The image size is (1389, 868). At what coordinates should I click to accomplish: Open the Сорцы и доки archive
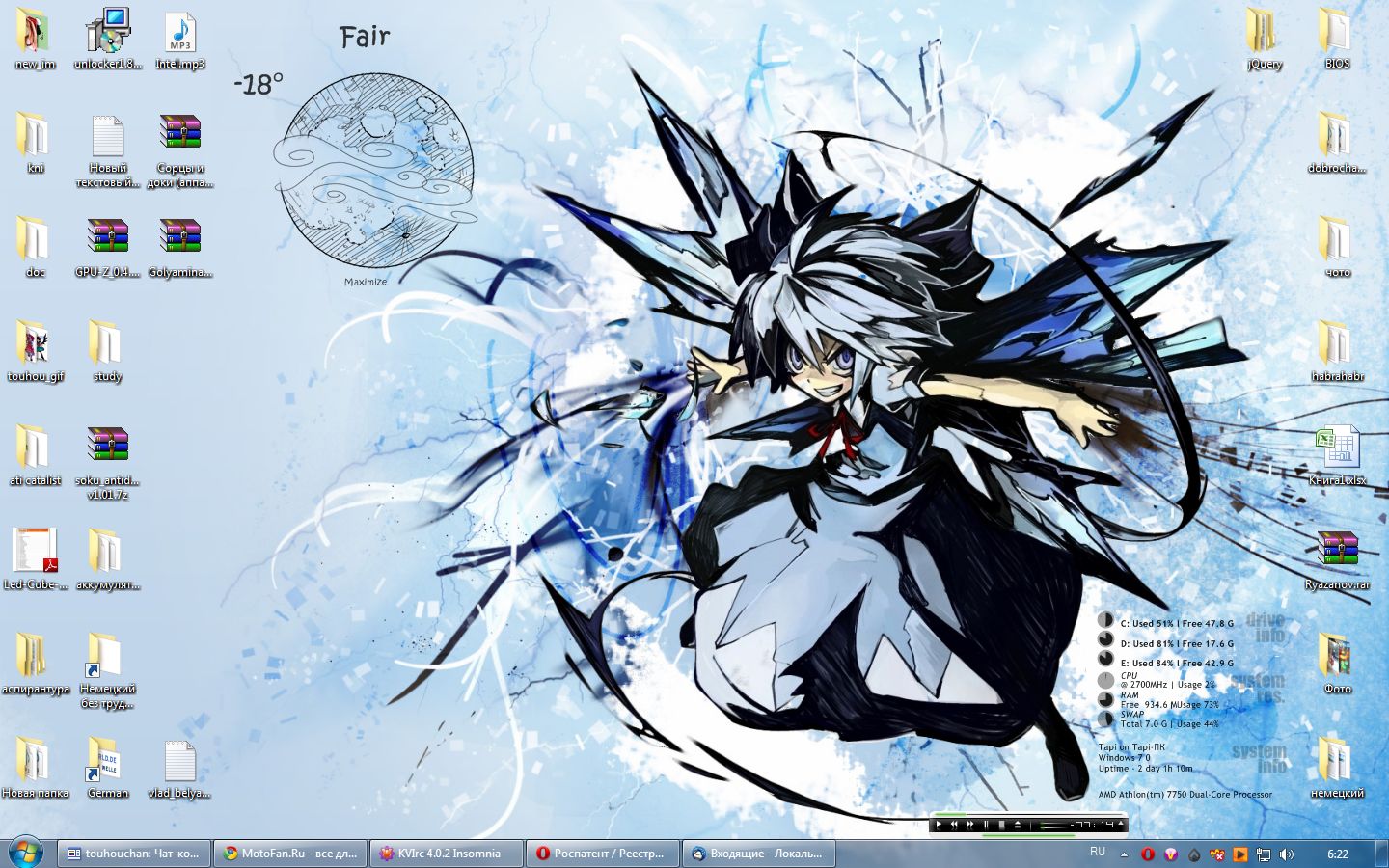click(x=180, y=149)
